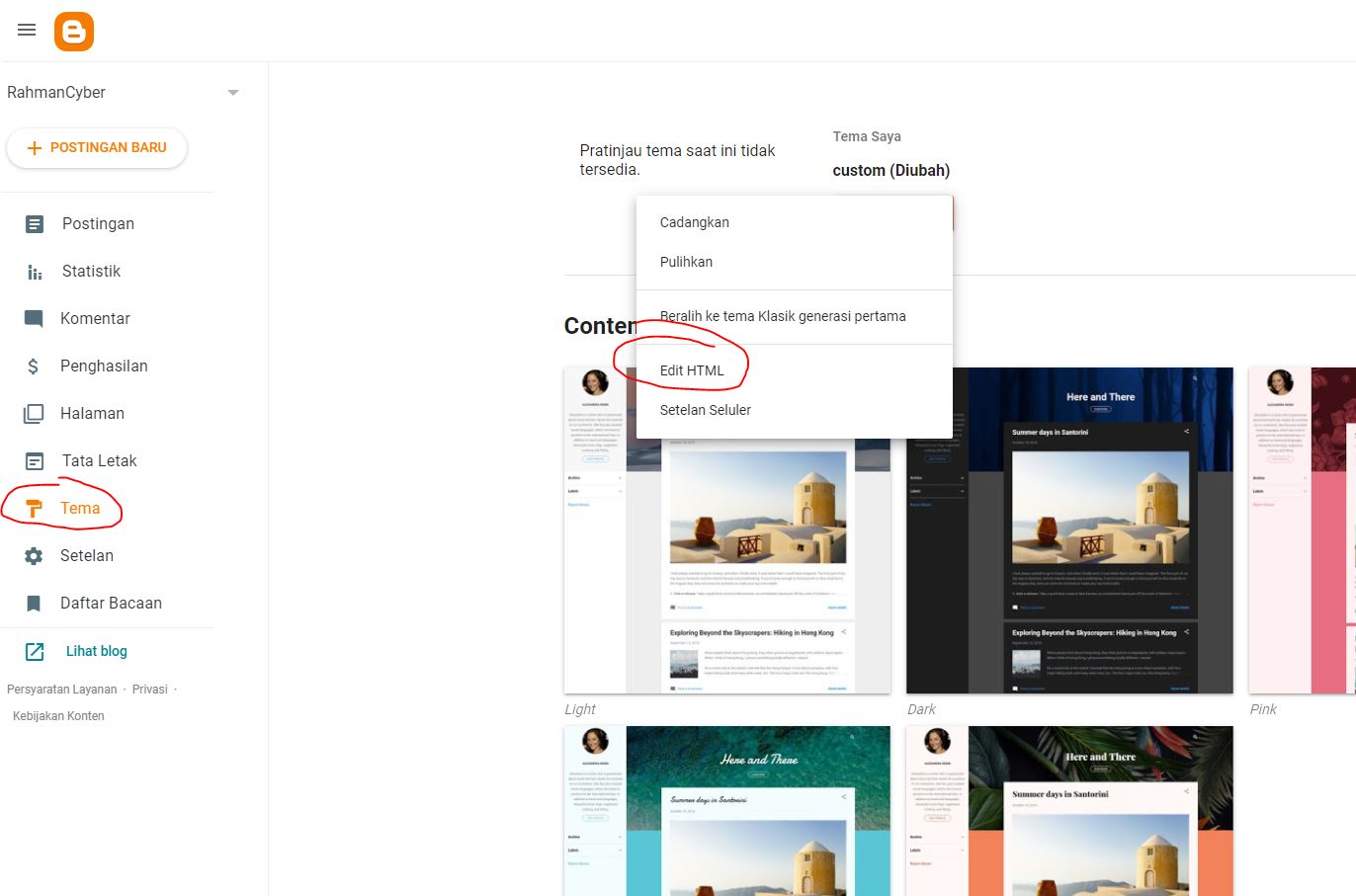This screenshot has width=1356, height=896.
Task: Create a post with POSTINGAN BARU
Action: click(x=97, y=148)
